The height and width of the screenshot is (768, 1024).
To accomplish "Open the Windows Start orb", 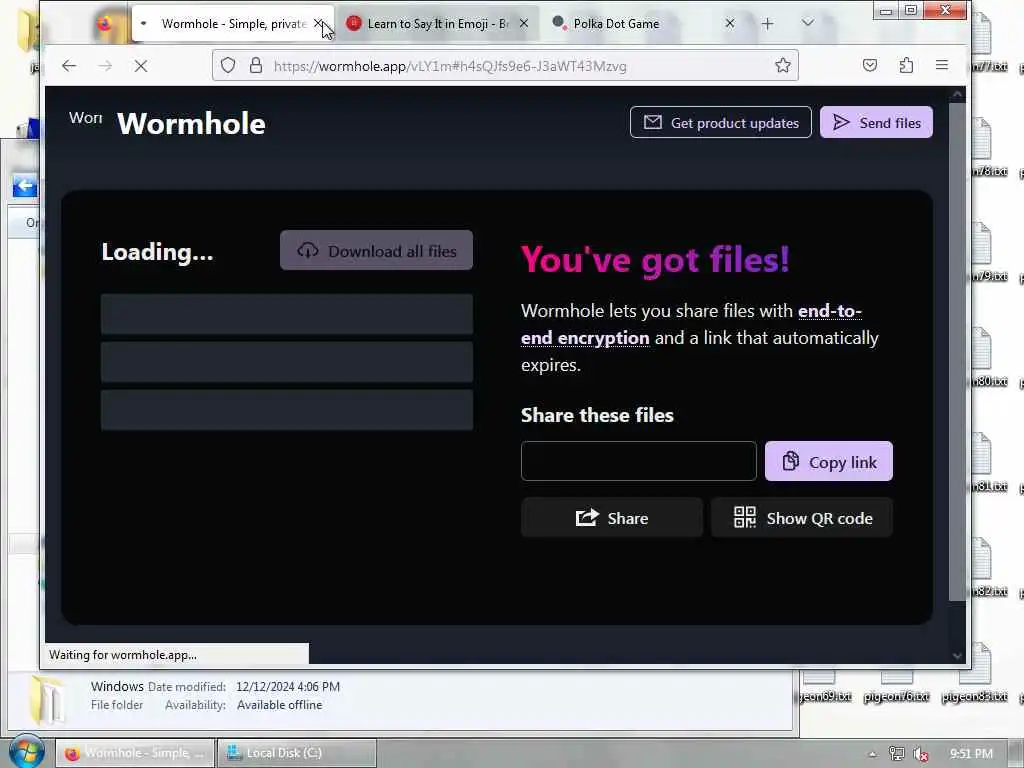I will [x=26, y=752].
